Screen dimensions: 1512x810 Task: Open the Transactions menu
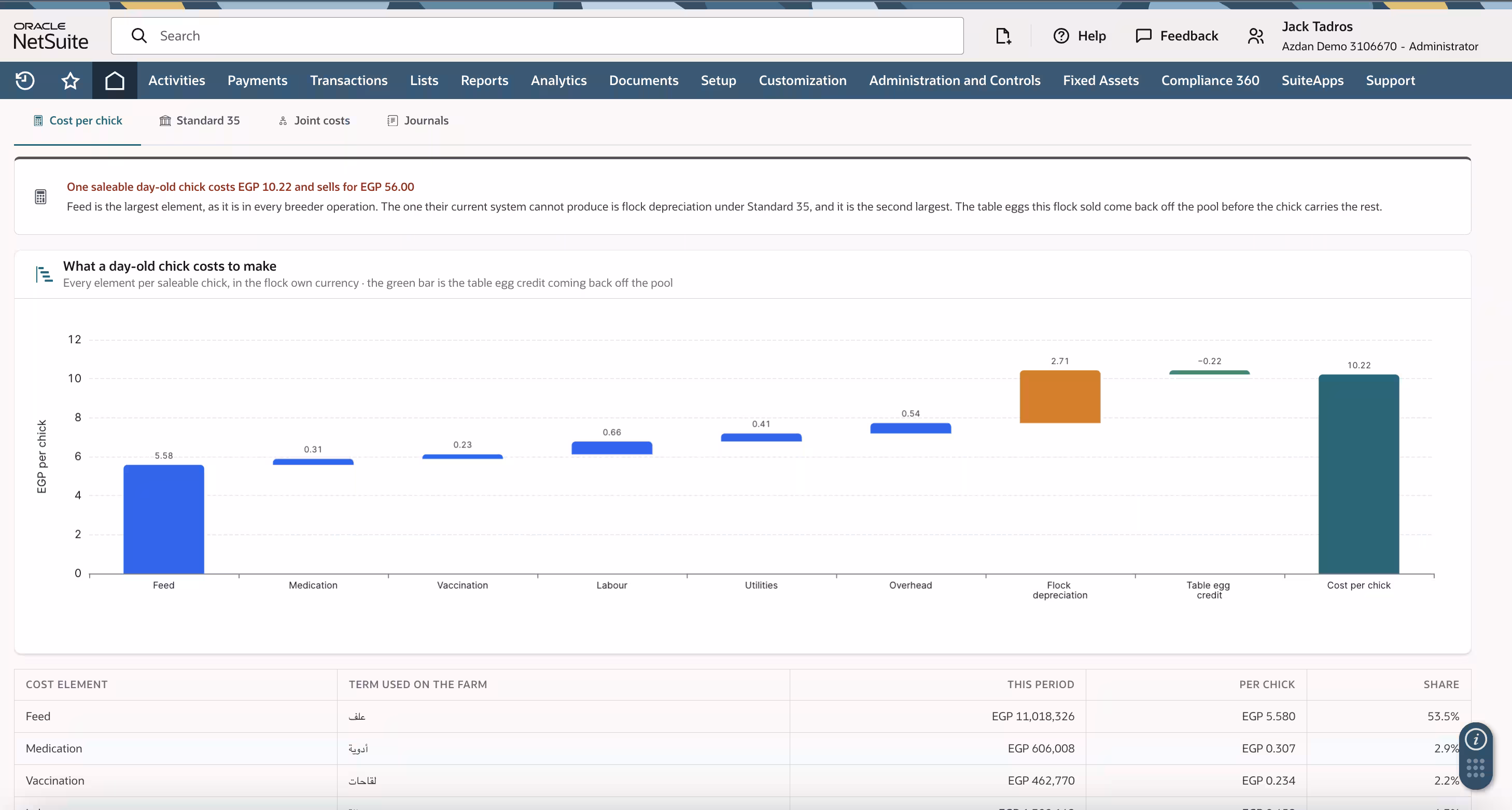(348, 80)
